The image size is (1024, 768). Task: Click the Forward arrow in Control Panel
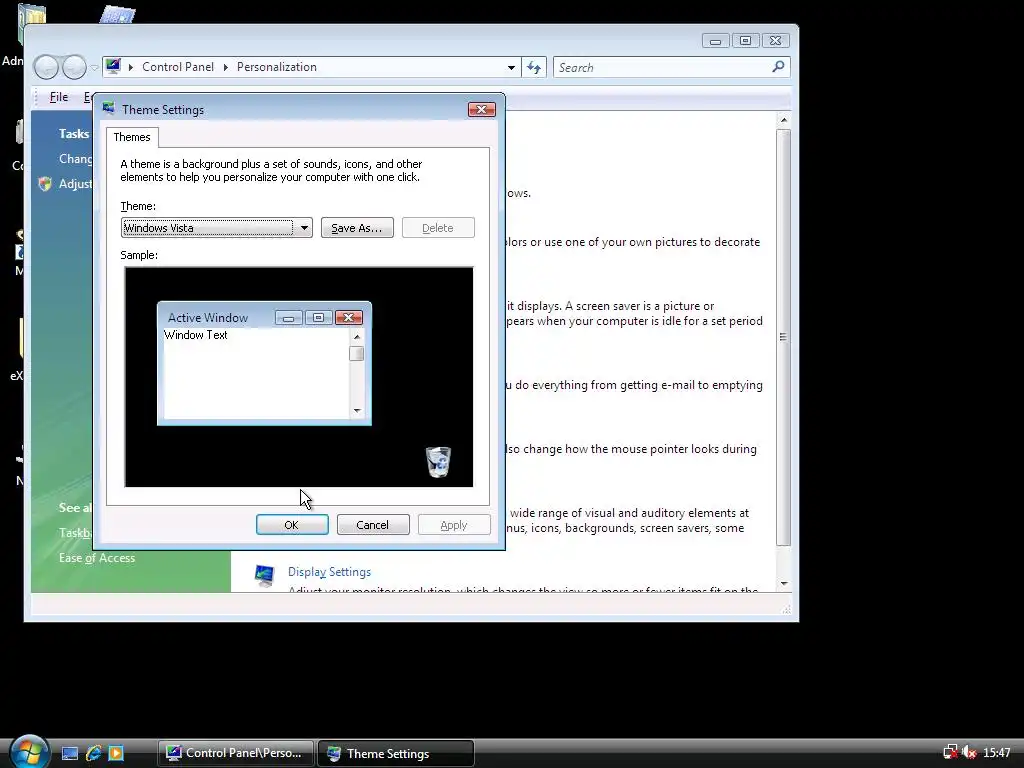pos(74,67)
